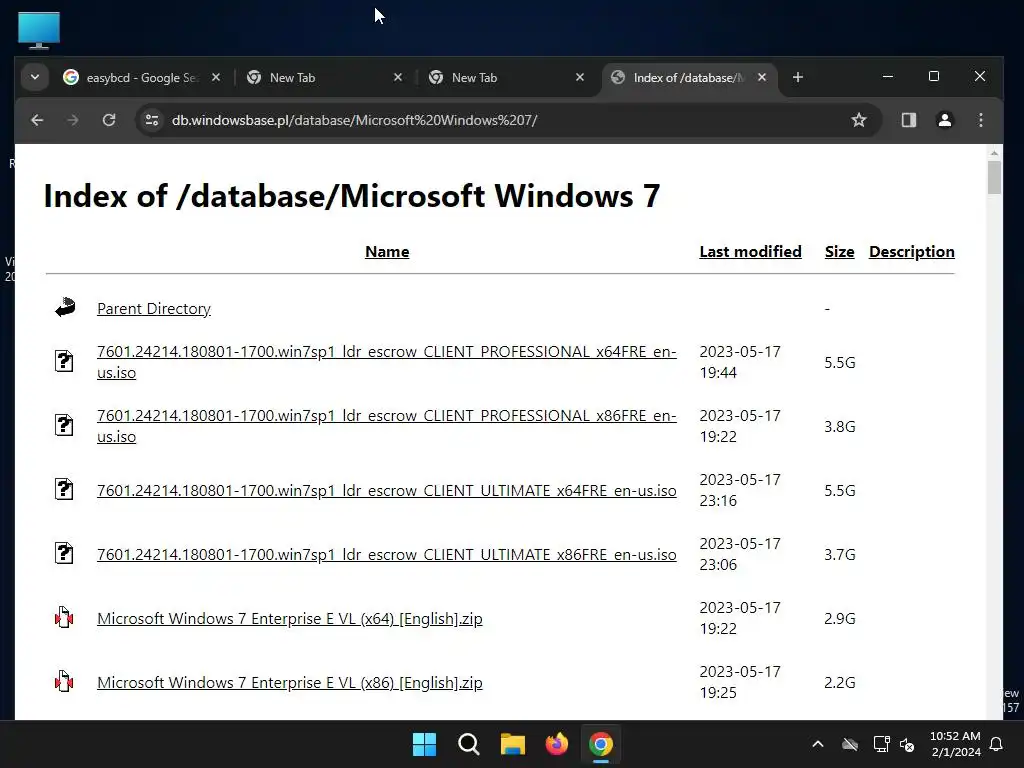Click the Parent Directory back-arrow icon
Viewport: 1024px width, 768px height.
point(65,307)
